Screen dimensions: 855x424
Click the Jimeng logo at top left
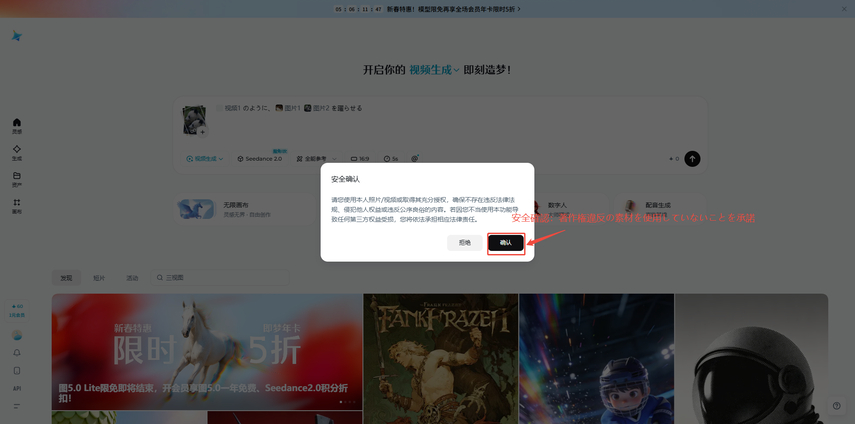[x=17, y=36]
